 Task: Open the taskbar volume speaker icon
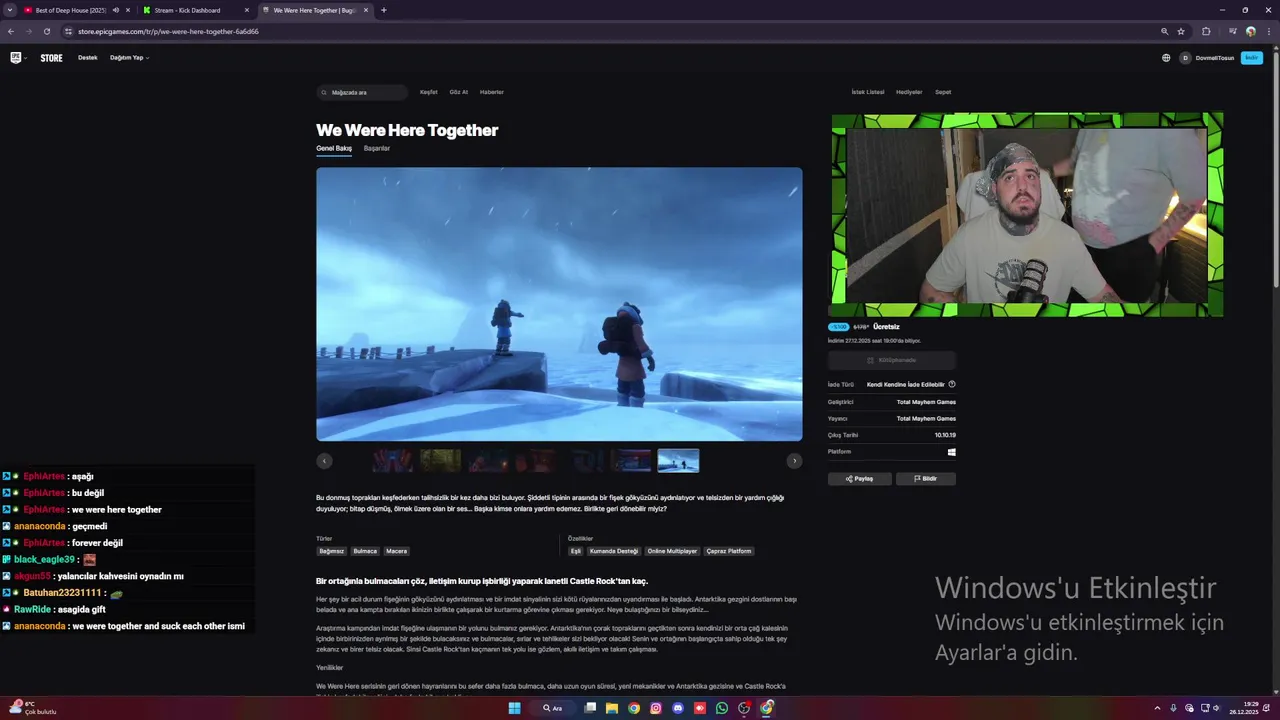(x=1216, y=708)
